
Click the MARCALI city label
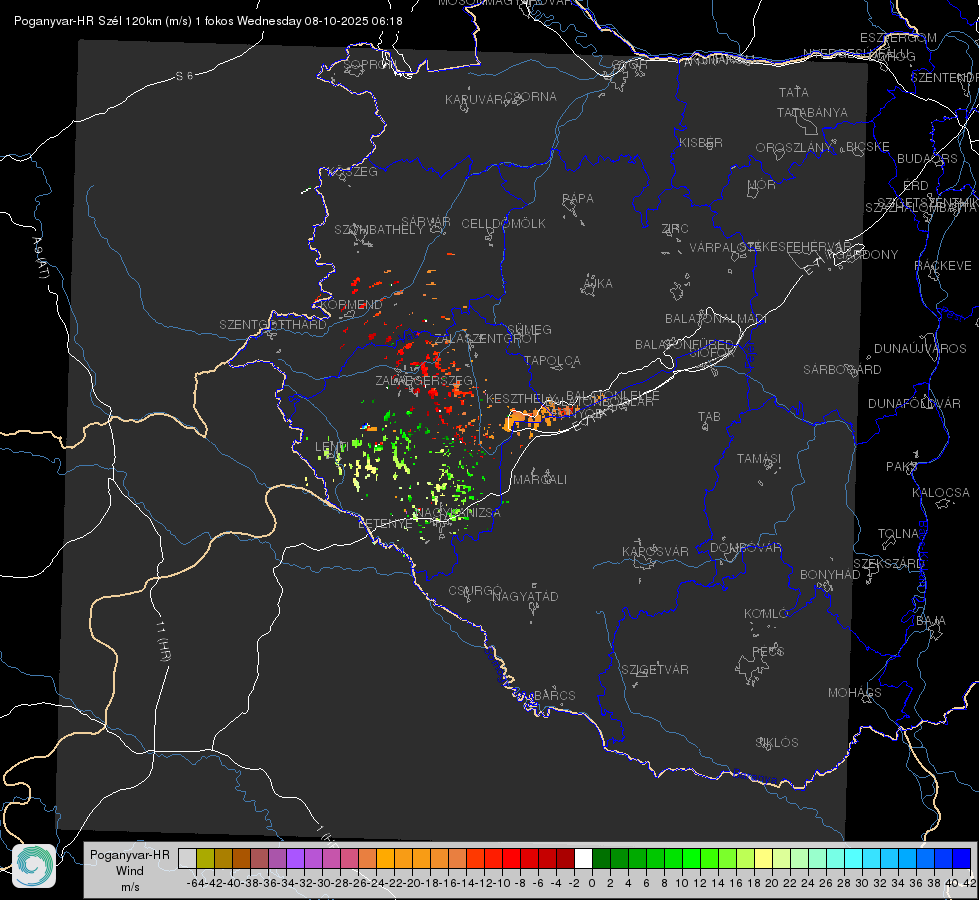[x=539, y=480]
